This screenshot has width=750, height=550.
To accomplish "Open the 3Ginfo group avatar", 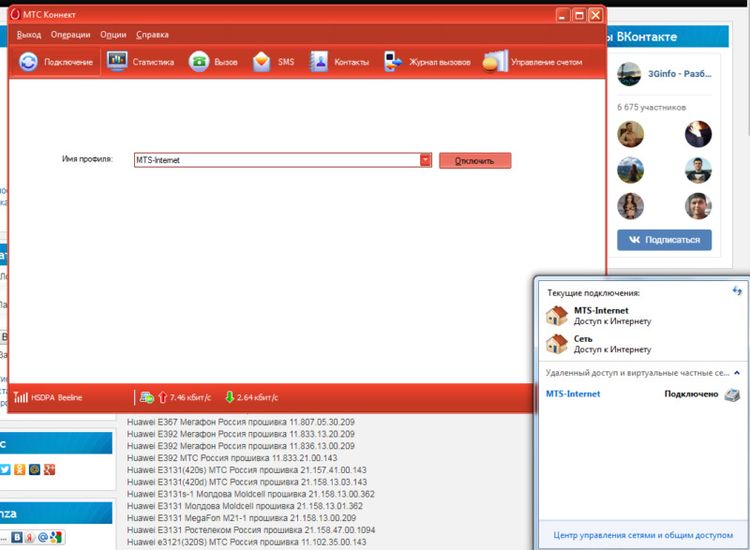I will [629, 74].
